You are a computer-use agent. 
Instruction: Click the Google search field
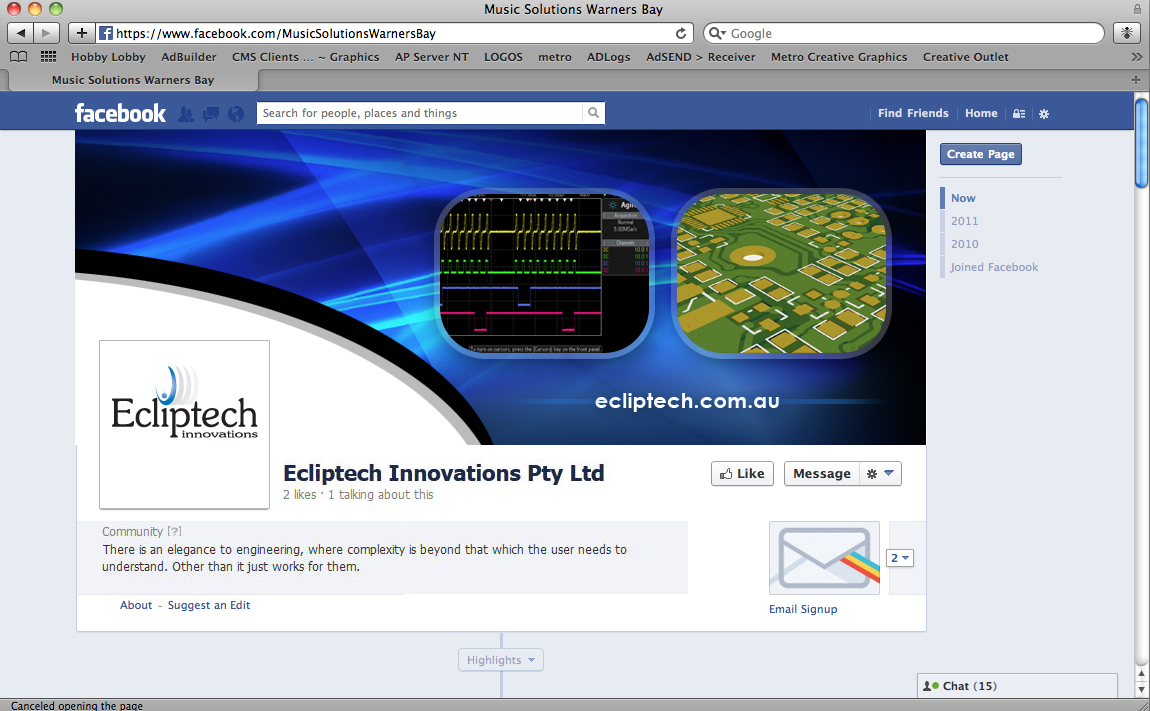click(904, 33)
